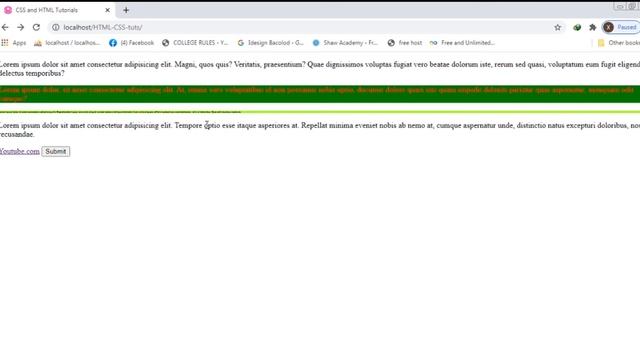Screen dimensions: 640x360
Task: Follow the Youtube.com link on the page
Action: (20, 151)
